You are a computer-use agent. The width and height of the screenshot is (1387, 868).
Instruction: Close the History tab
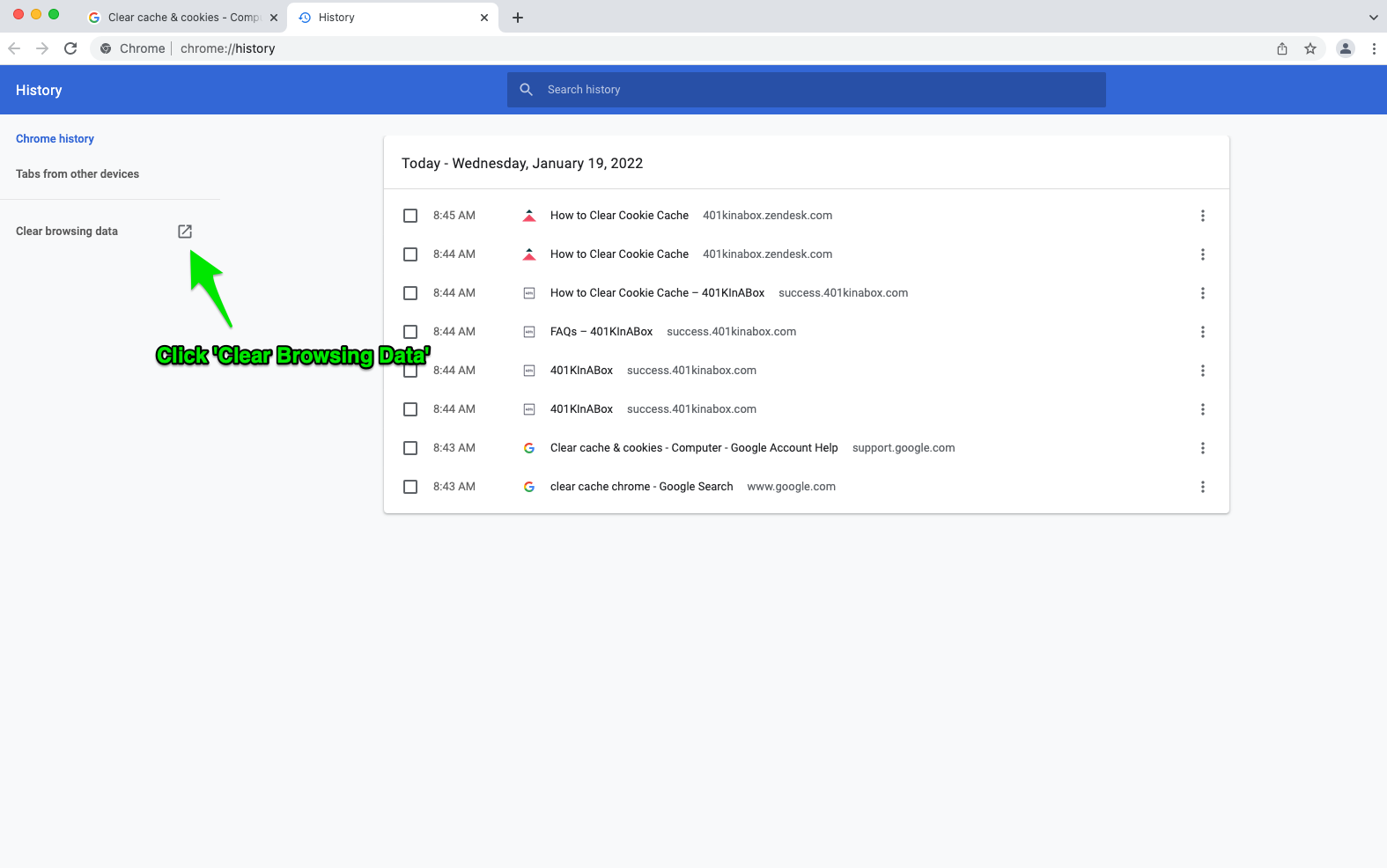point(484,18)
